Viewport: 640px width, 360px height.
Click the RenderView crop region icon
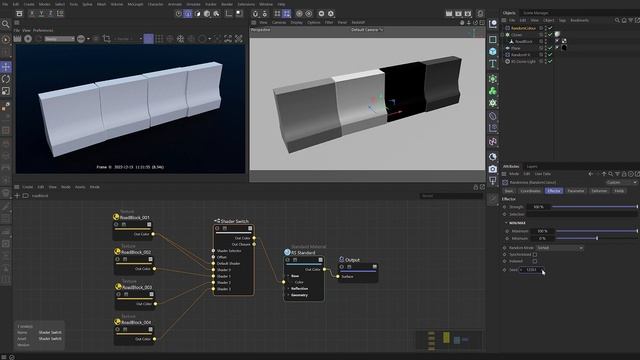(x=107, y=39)
